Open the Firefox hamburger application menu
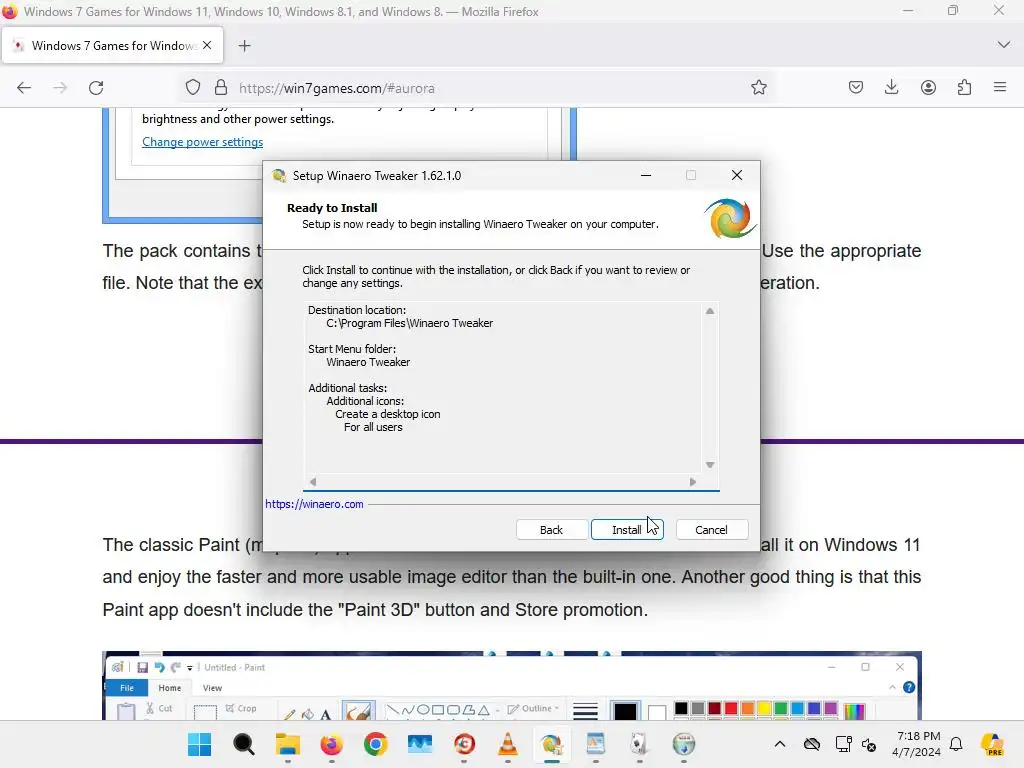Screen dimensions: 1024x768 (1000, 88)
